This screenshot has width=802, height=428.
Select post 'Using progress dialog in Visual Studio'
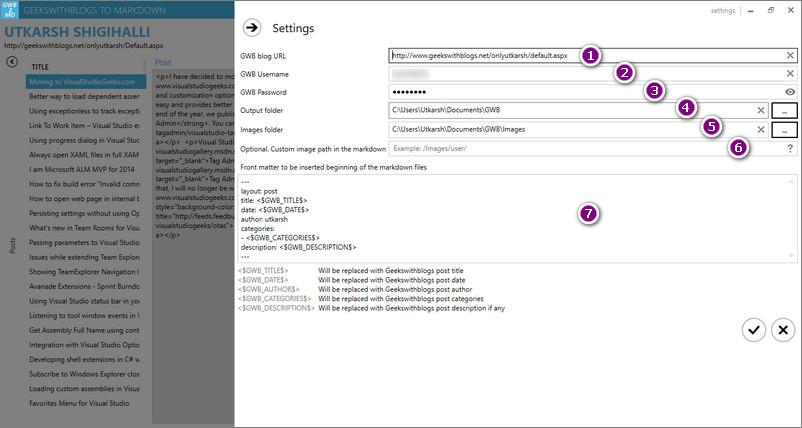[x=86, y=140]
